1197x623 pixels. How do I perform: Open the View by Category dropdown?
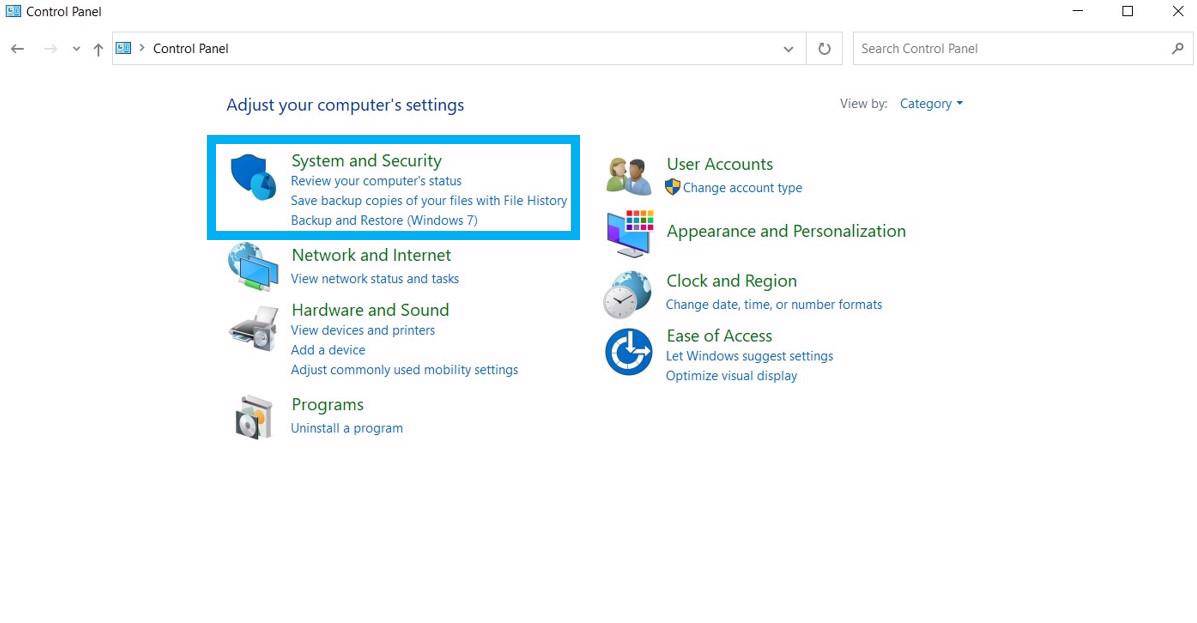[930, 104]
